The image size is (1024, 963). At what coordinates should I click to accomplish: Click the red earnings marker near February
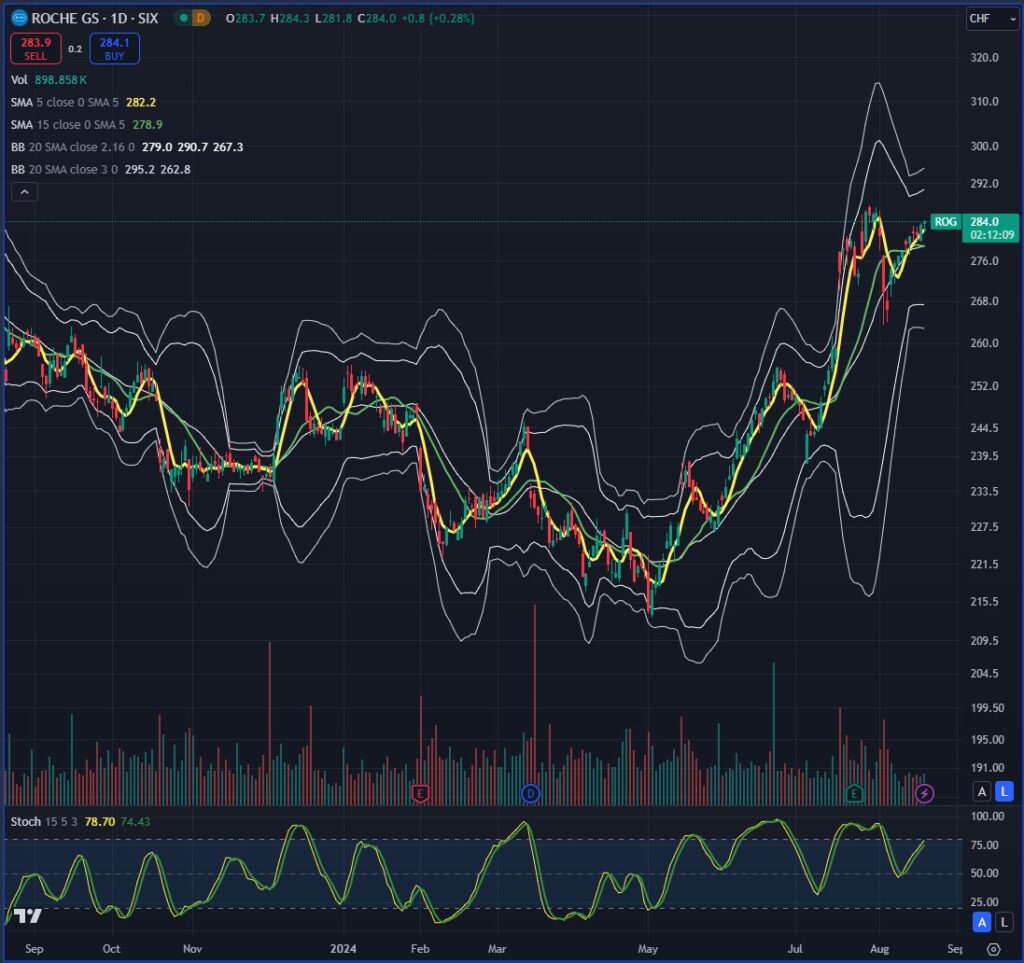tap(420, 793)
